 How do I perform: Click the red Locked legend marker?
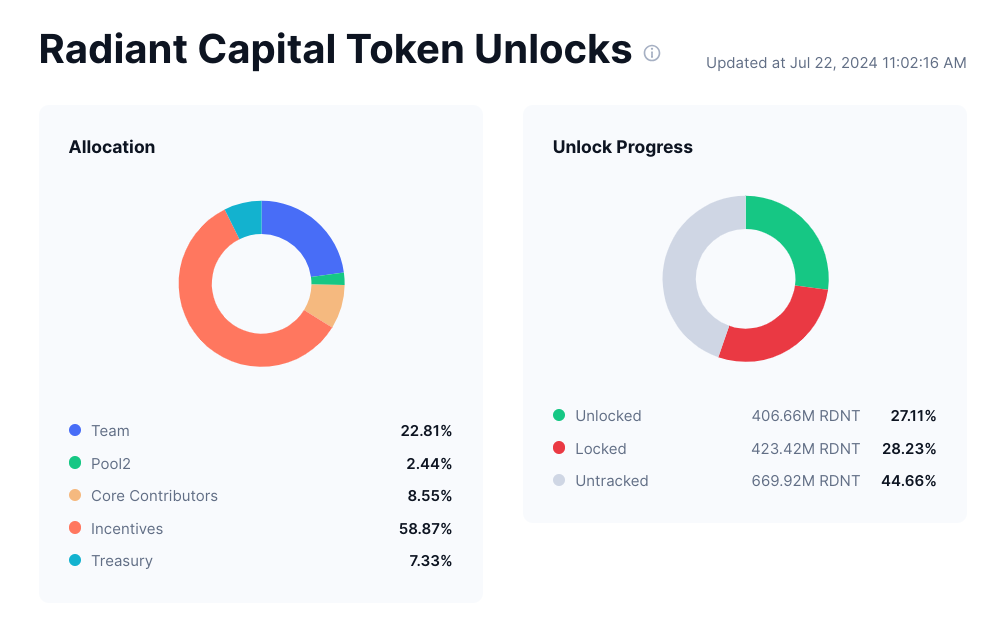(x=558, y=448)
